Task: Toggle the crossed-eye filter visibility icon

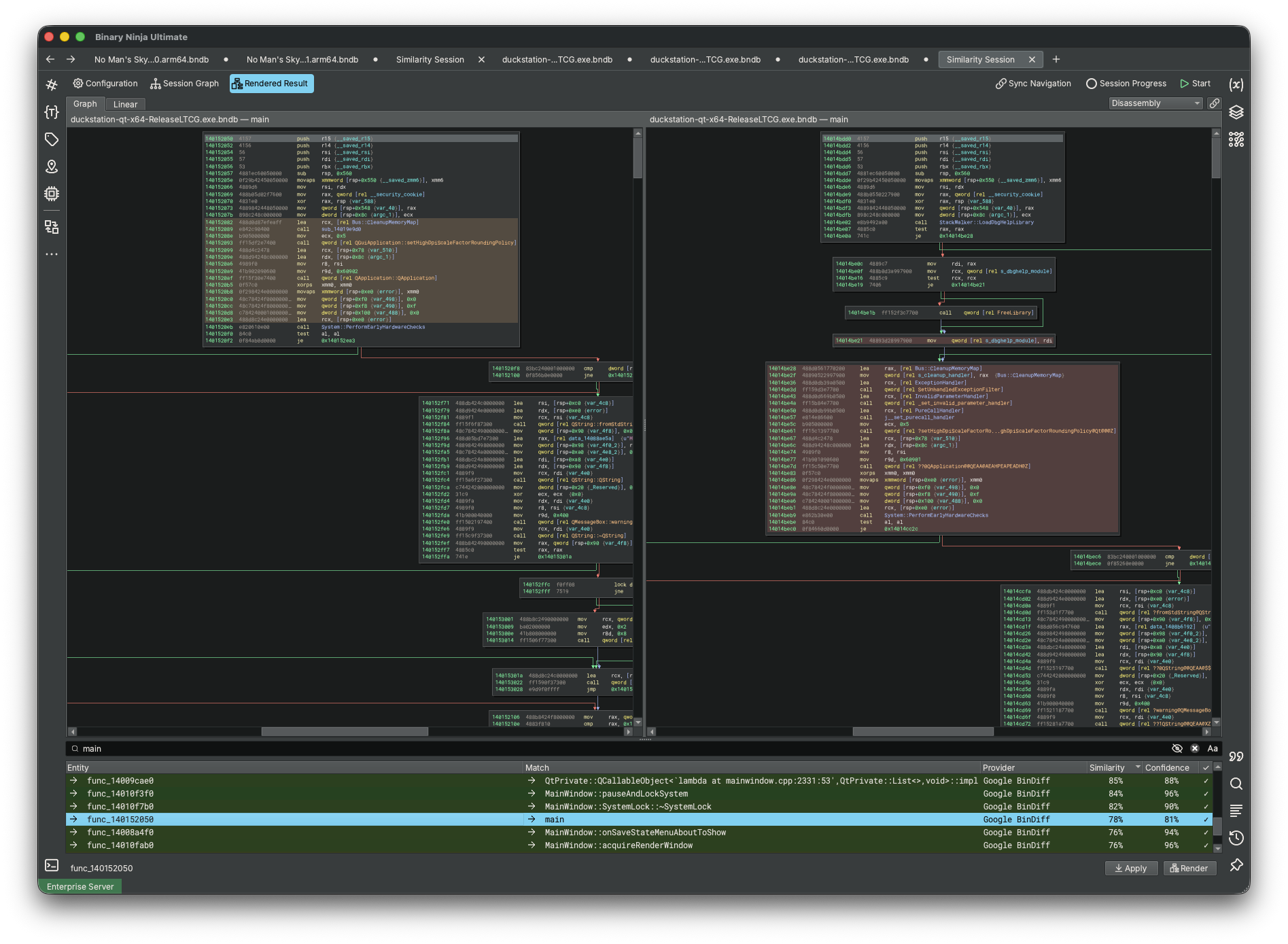Action: point(1177,748)
